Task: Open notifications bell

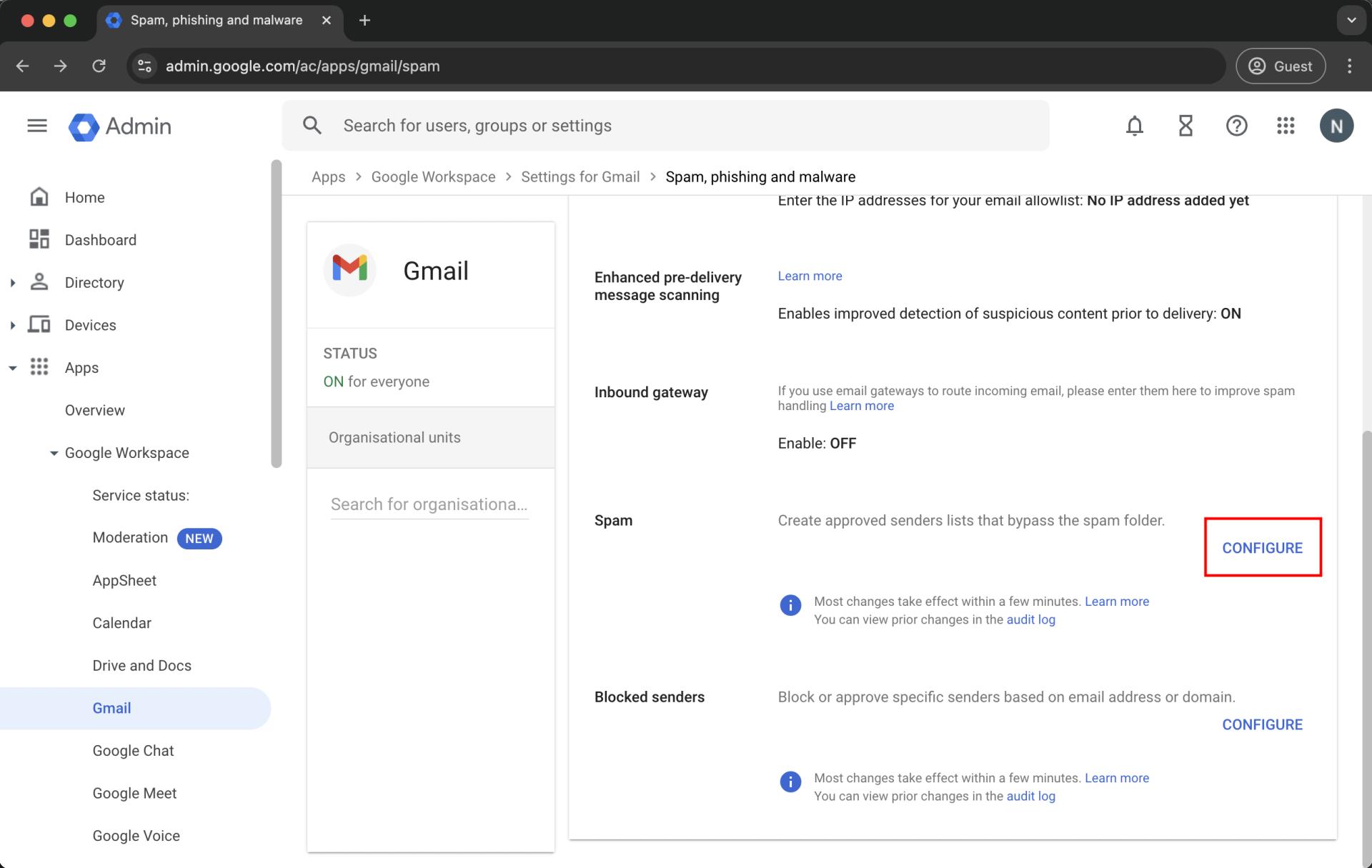Action: click(1134, 126)
